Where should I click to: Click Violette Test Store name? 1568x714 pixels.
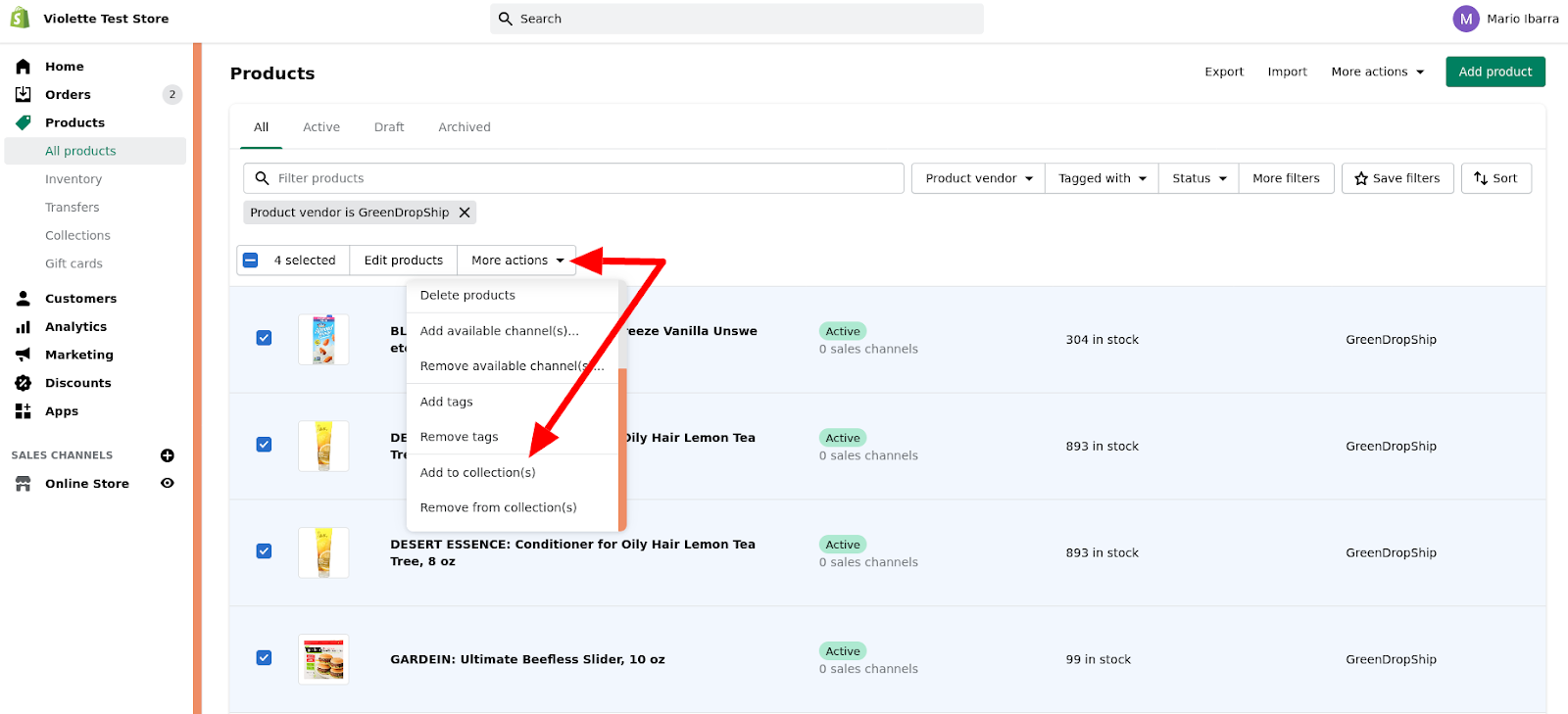click(106, 19)
